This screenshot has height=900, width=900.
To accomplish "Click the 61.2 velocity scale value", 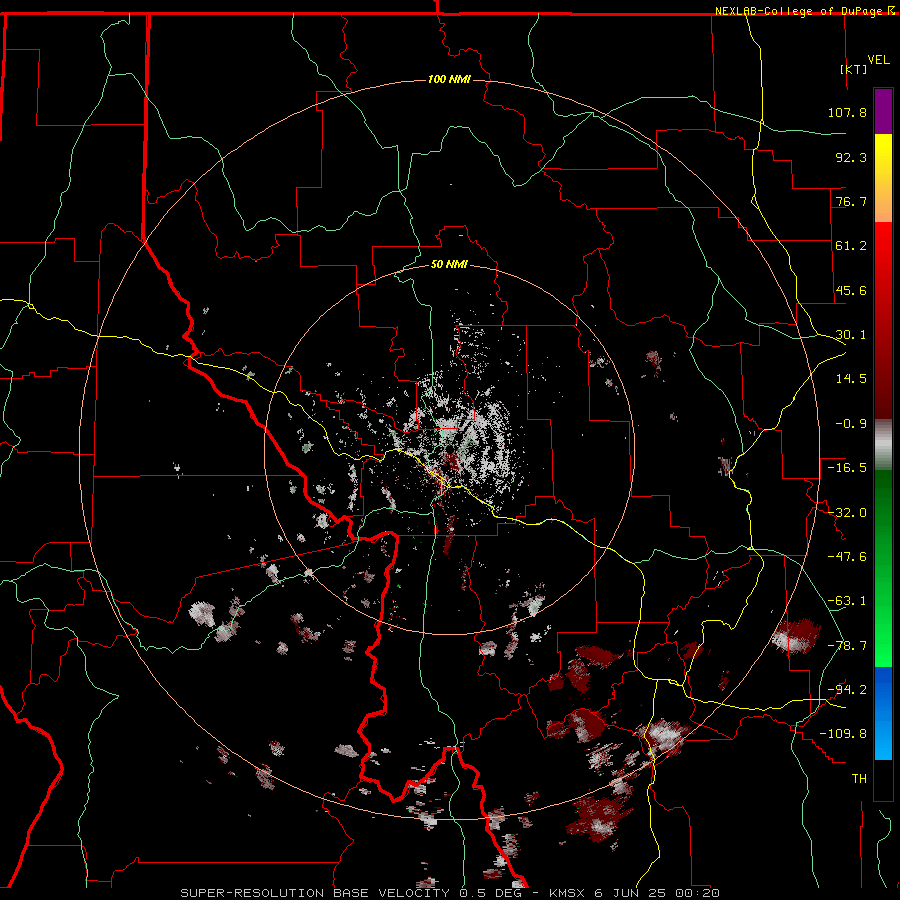I will pyautogui.click(x=851, y=246).
